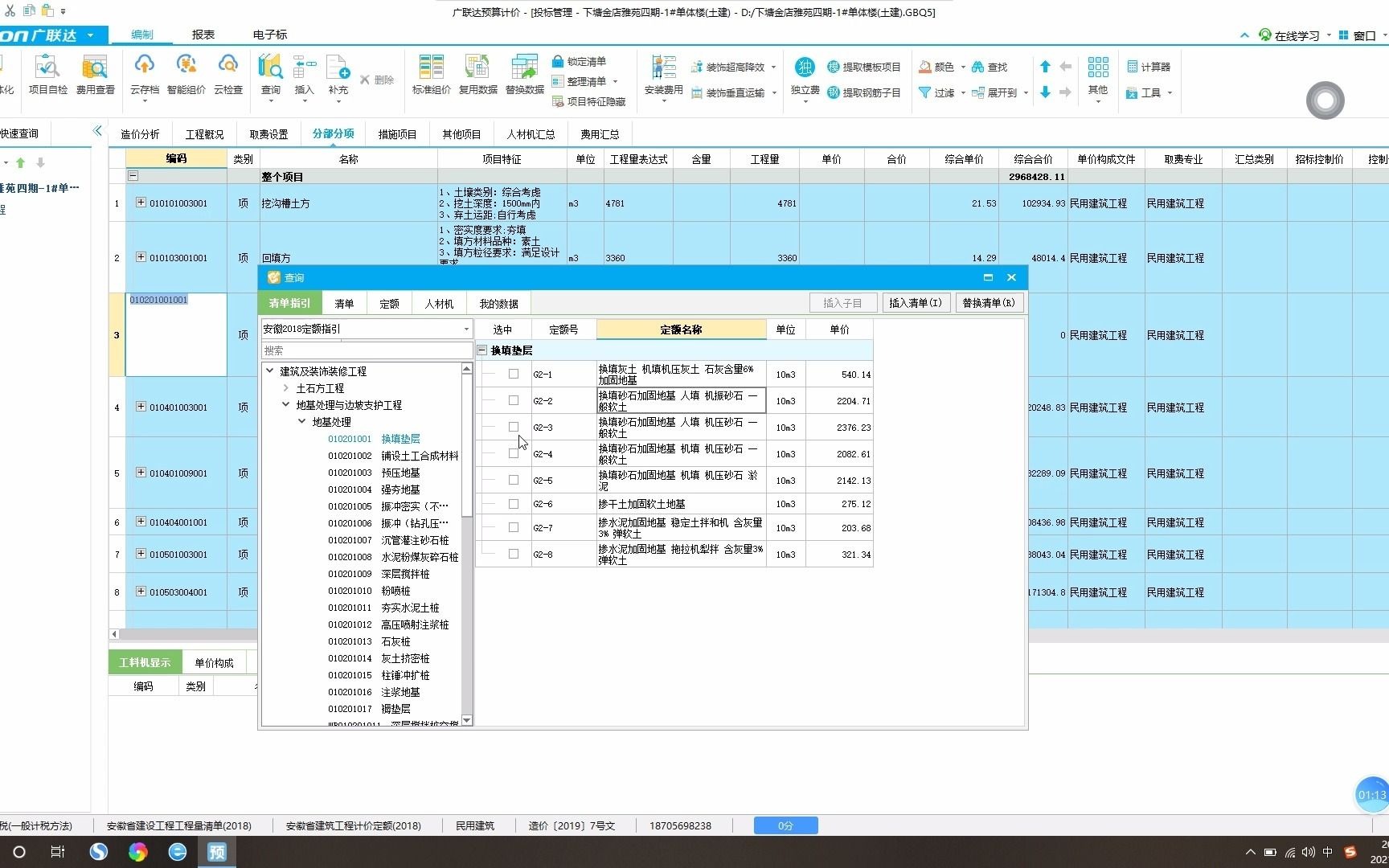Click the 搜索 search field
The width and height of the screenshot is (1389, 868).
pyautogui.click(x=367, y=350)
